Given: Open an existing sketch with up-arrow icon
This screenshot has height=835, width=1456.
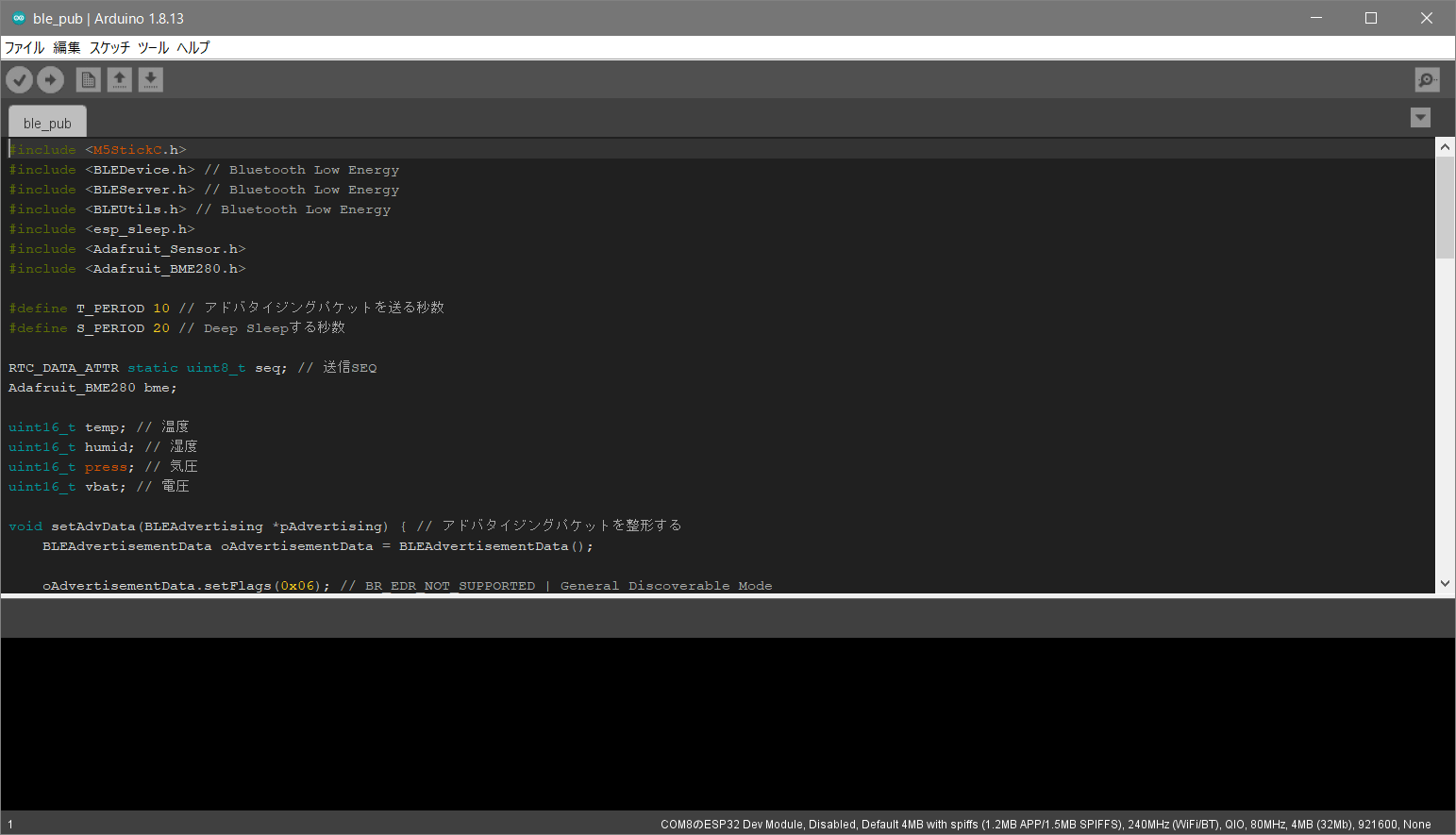Looking at the screenshot, I should click(120, 80).
